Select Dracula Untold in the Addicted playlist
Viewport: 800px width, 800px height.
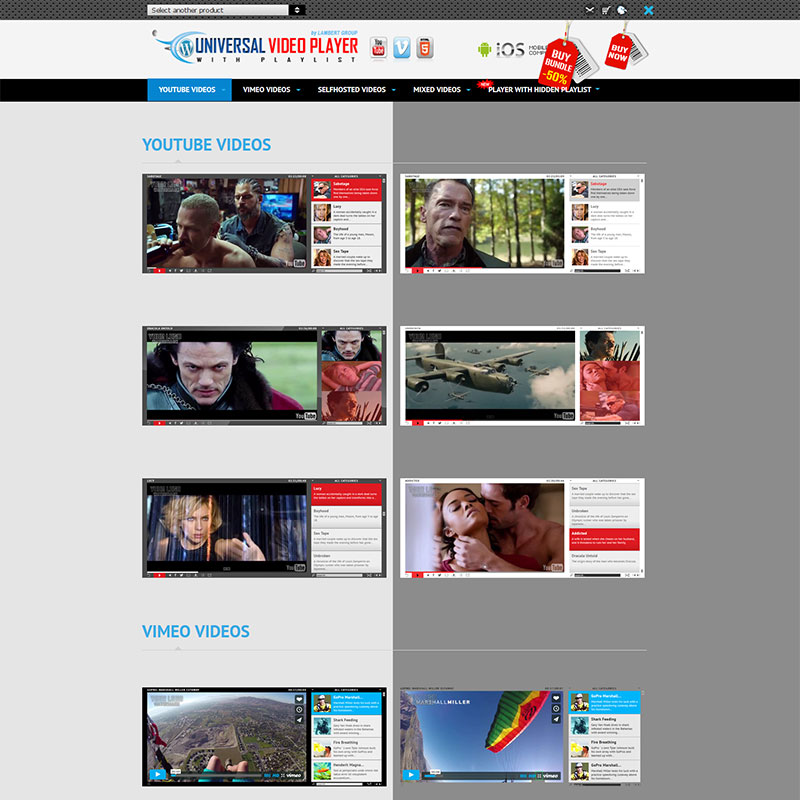pos(605,560)
